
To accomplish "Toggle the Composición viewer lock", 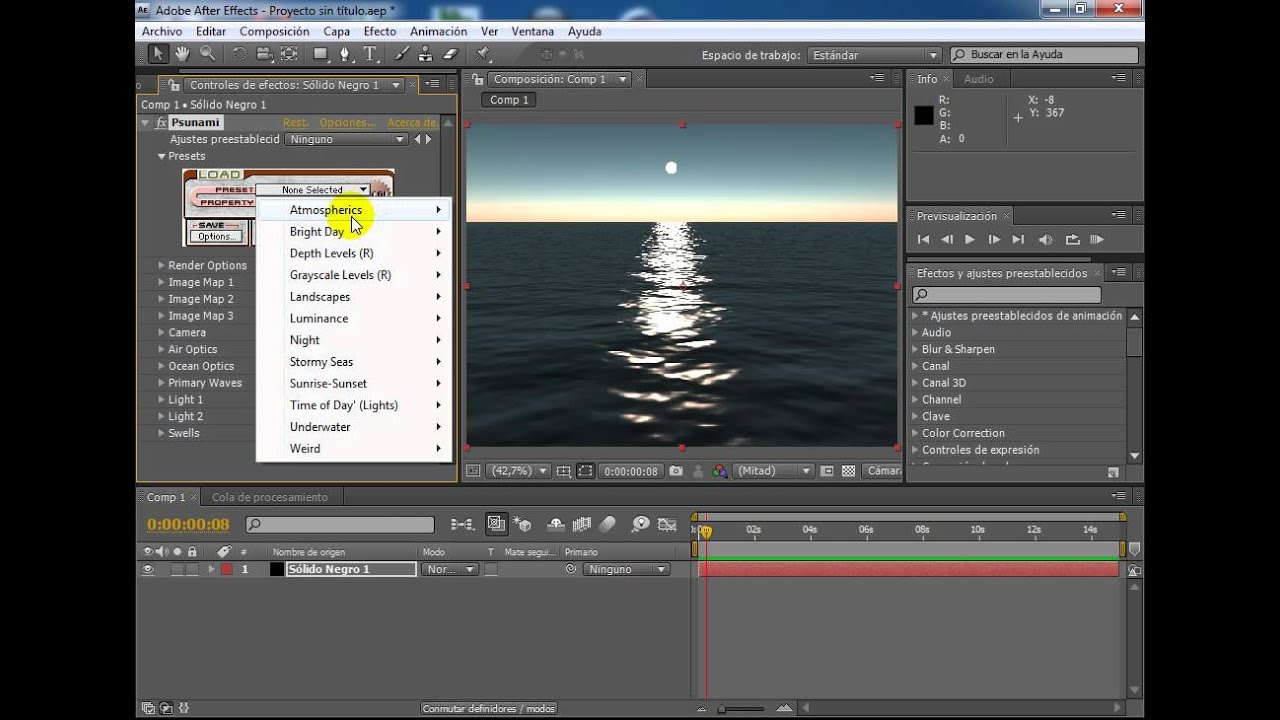I will tap(478, 79).
